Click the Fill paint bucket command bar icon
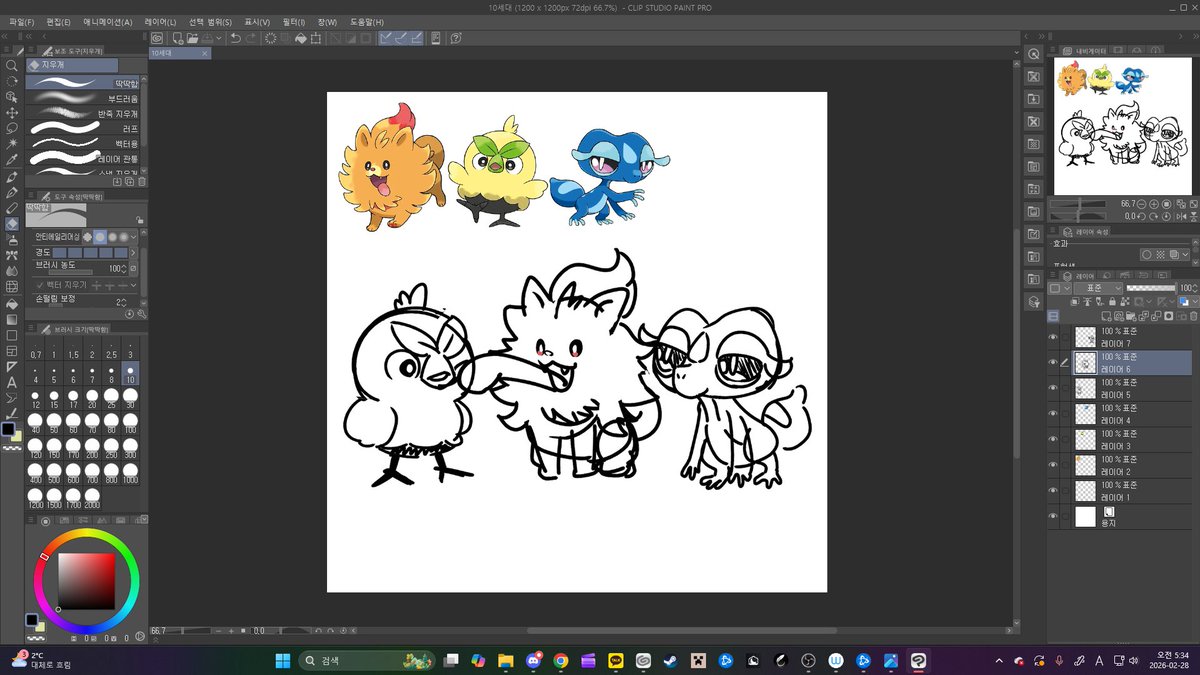1200x675 pixels. pos(300,38)
